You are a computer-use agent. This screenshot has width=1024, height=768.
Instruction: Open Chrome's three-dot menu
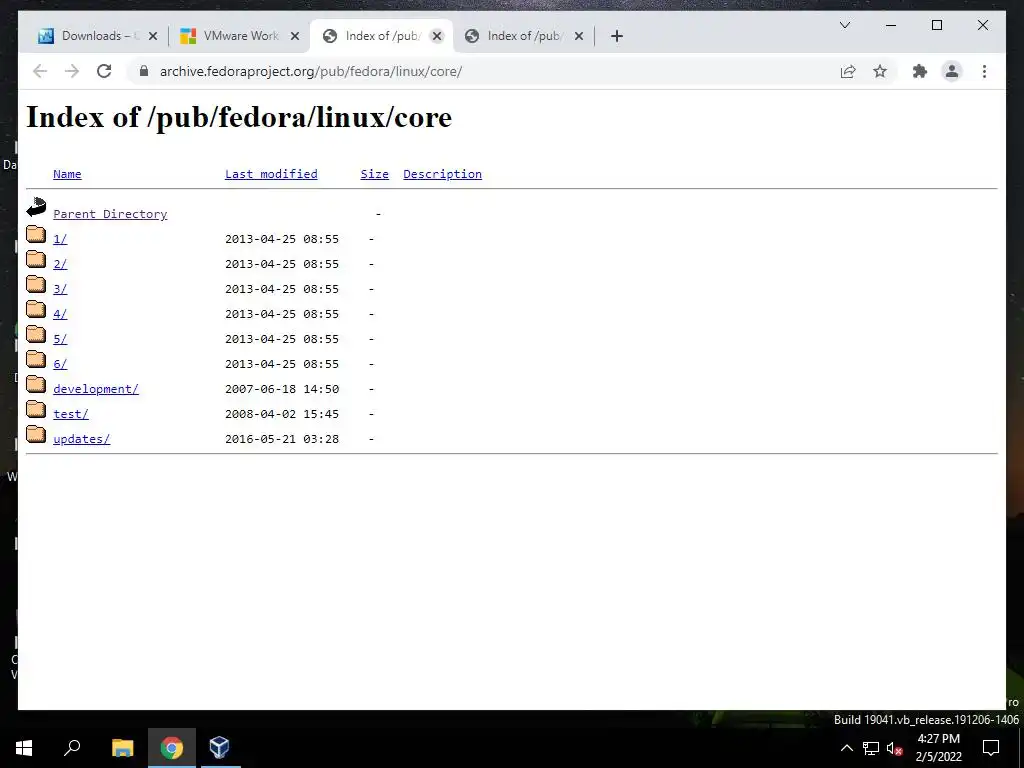coord(984,71)
